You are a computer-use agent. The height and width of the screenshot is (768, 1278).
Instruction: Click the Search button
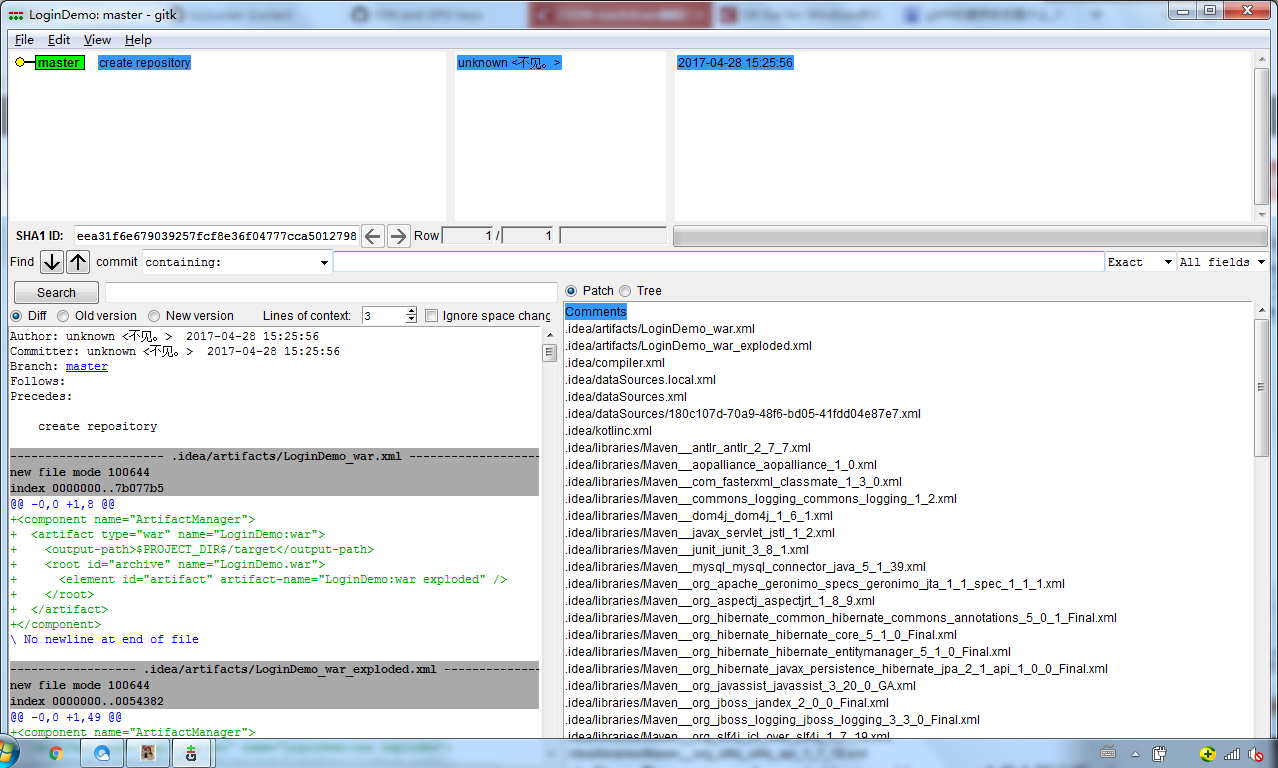coord(56,293)
